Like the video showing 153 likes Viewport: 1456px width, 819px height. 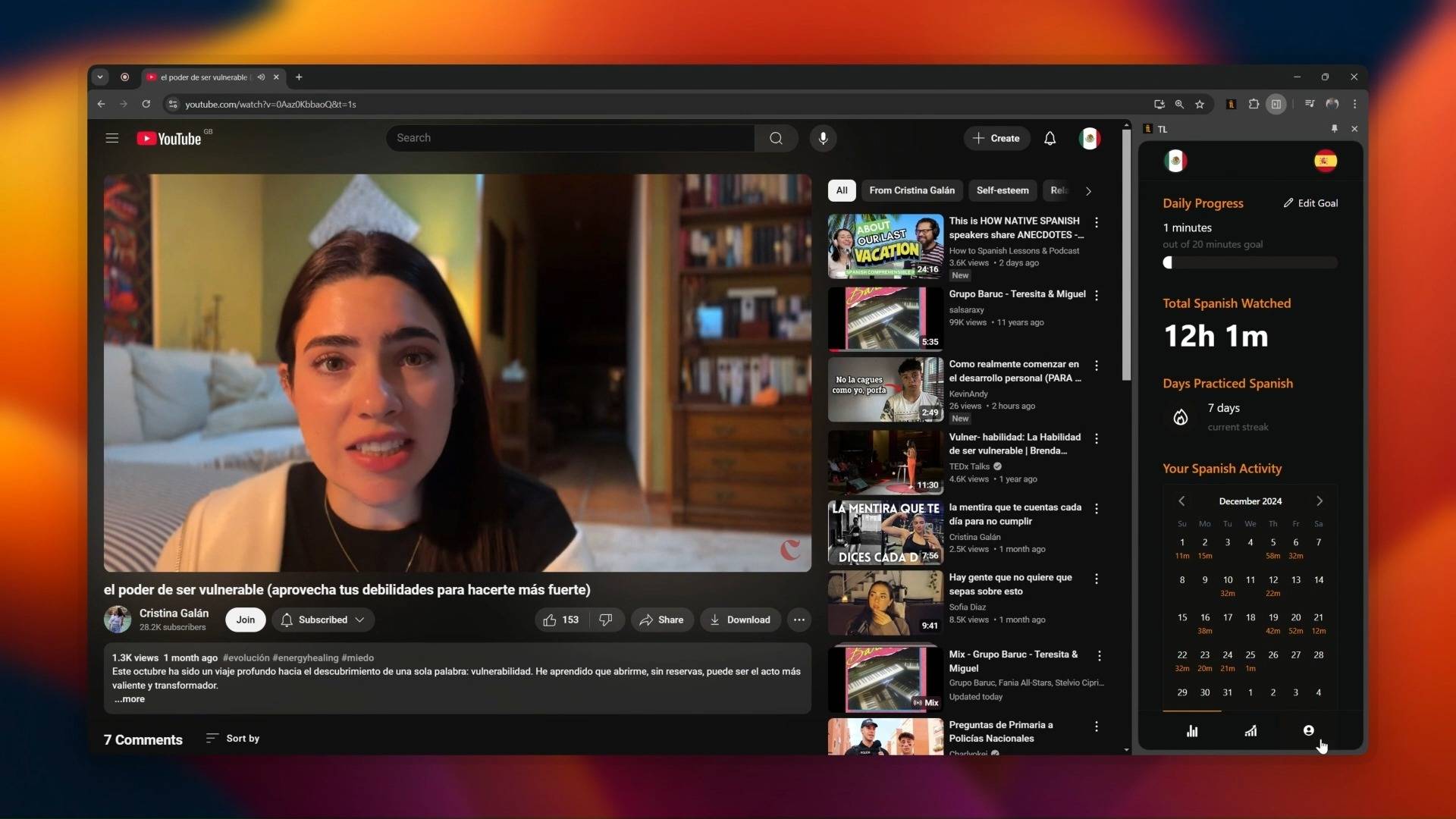[560, 620]
